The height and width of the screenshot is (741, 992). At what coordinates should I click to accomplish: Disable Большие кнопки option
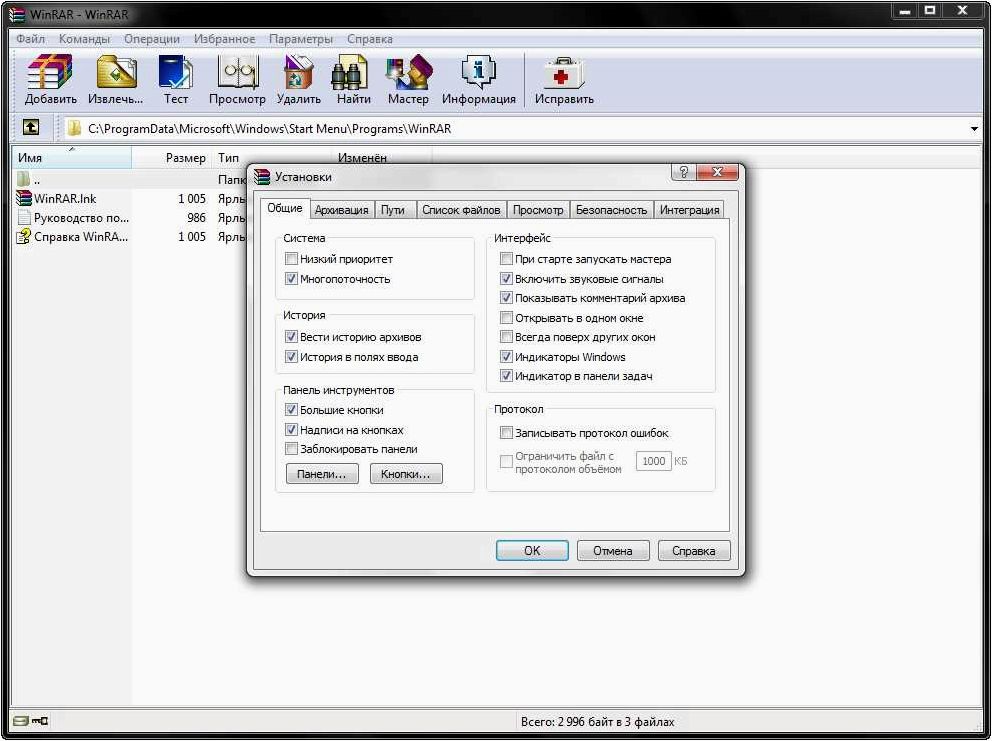(291, 410)
